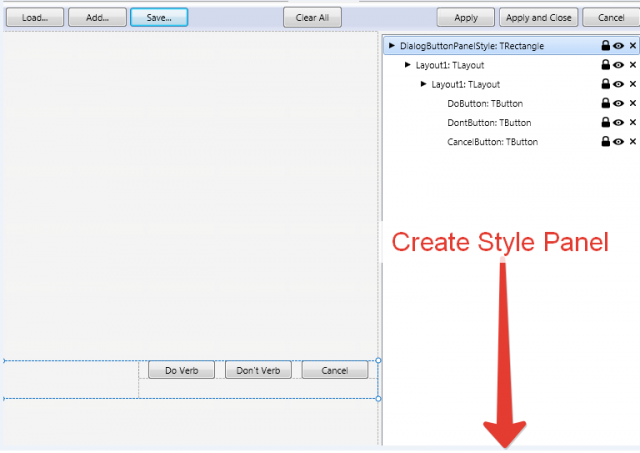Toggle visibility of DontButton
Viewport: 640px width, 453px height.
pyautogui.click(x=618, y=122)
